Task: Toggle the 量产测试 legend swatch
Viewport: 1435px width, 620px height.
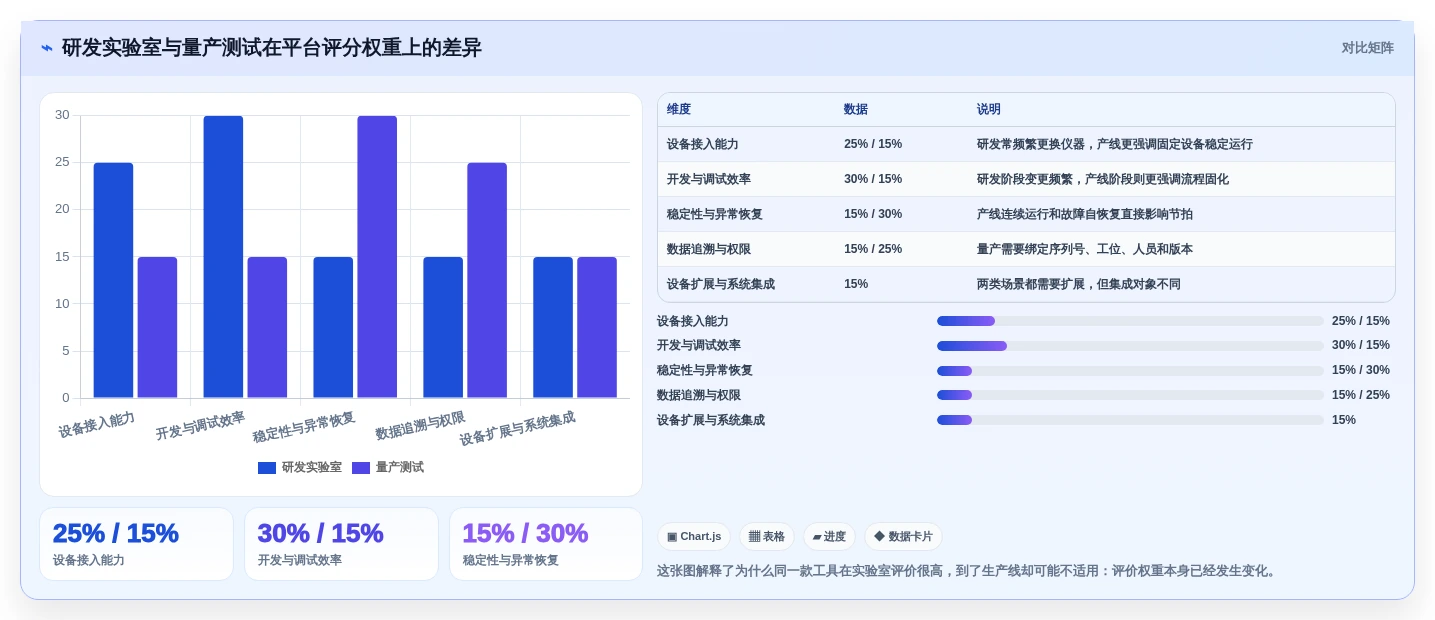Action: tap(361, 468)
